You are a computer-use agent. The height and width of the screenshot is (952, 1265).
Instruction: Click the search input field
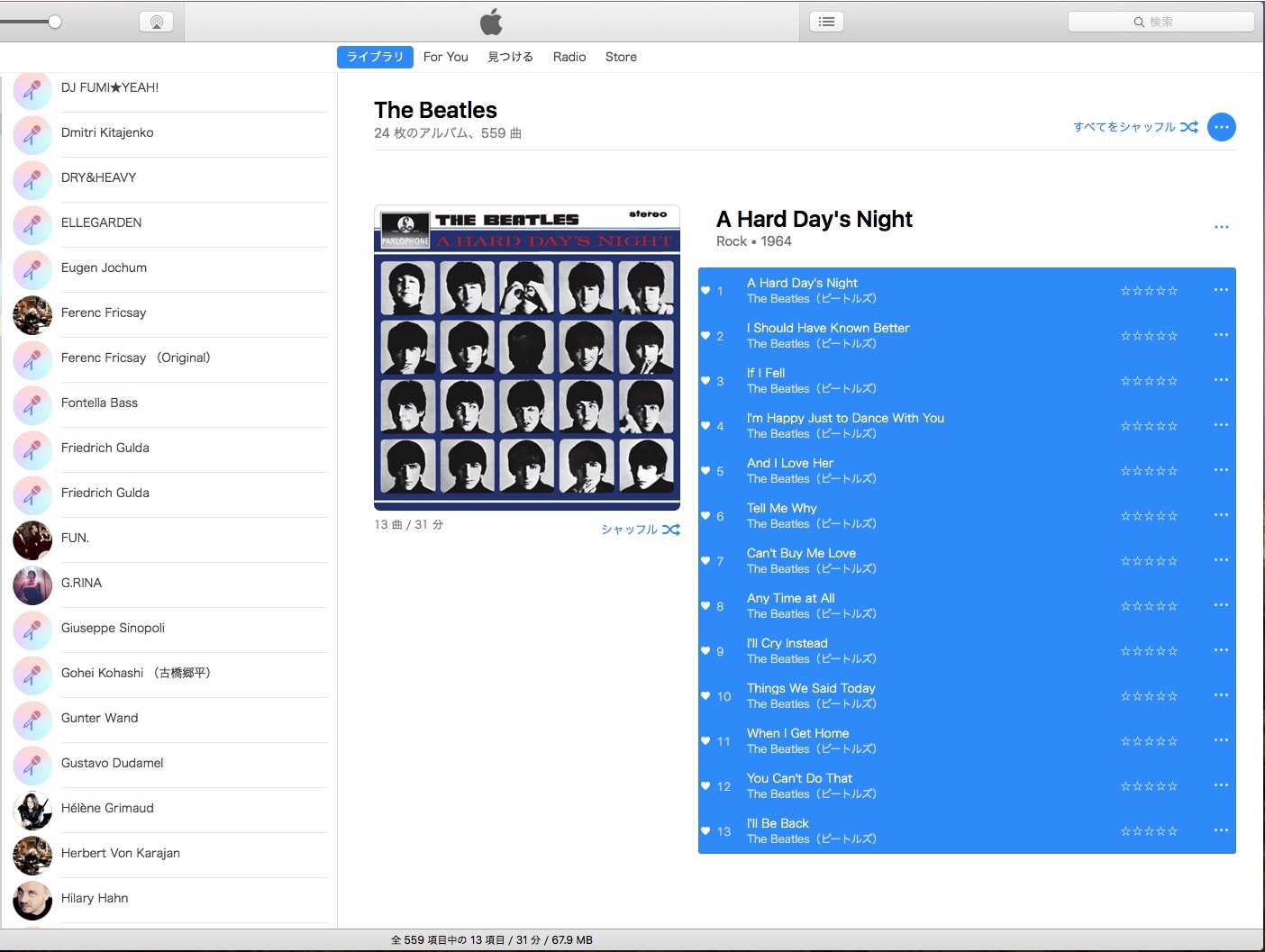(1160, 22)
